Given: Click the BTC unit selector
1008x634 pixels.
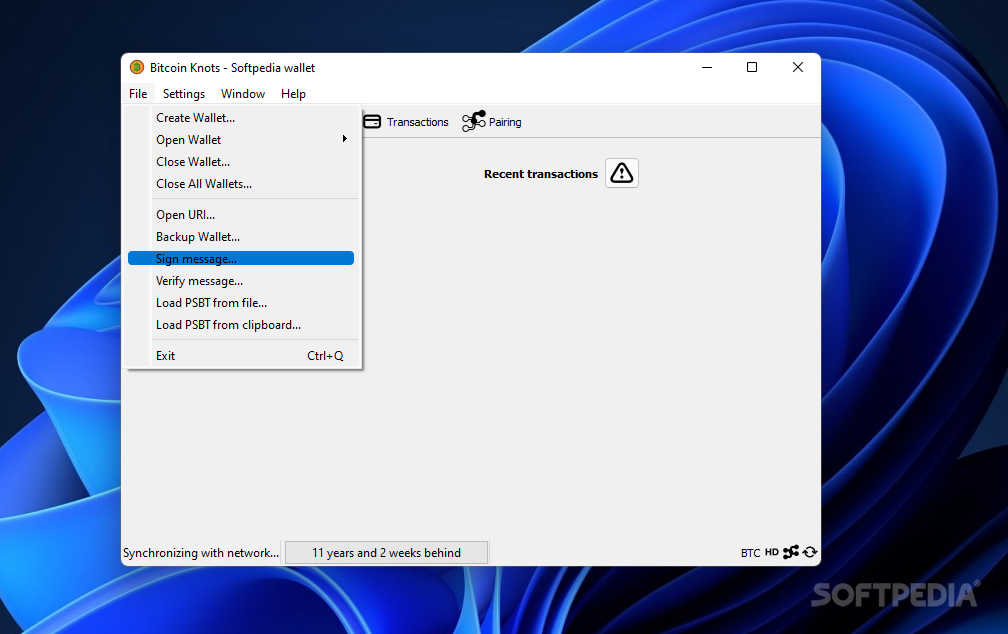Looking at the screenshot, I should [x=750, y=553].
